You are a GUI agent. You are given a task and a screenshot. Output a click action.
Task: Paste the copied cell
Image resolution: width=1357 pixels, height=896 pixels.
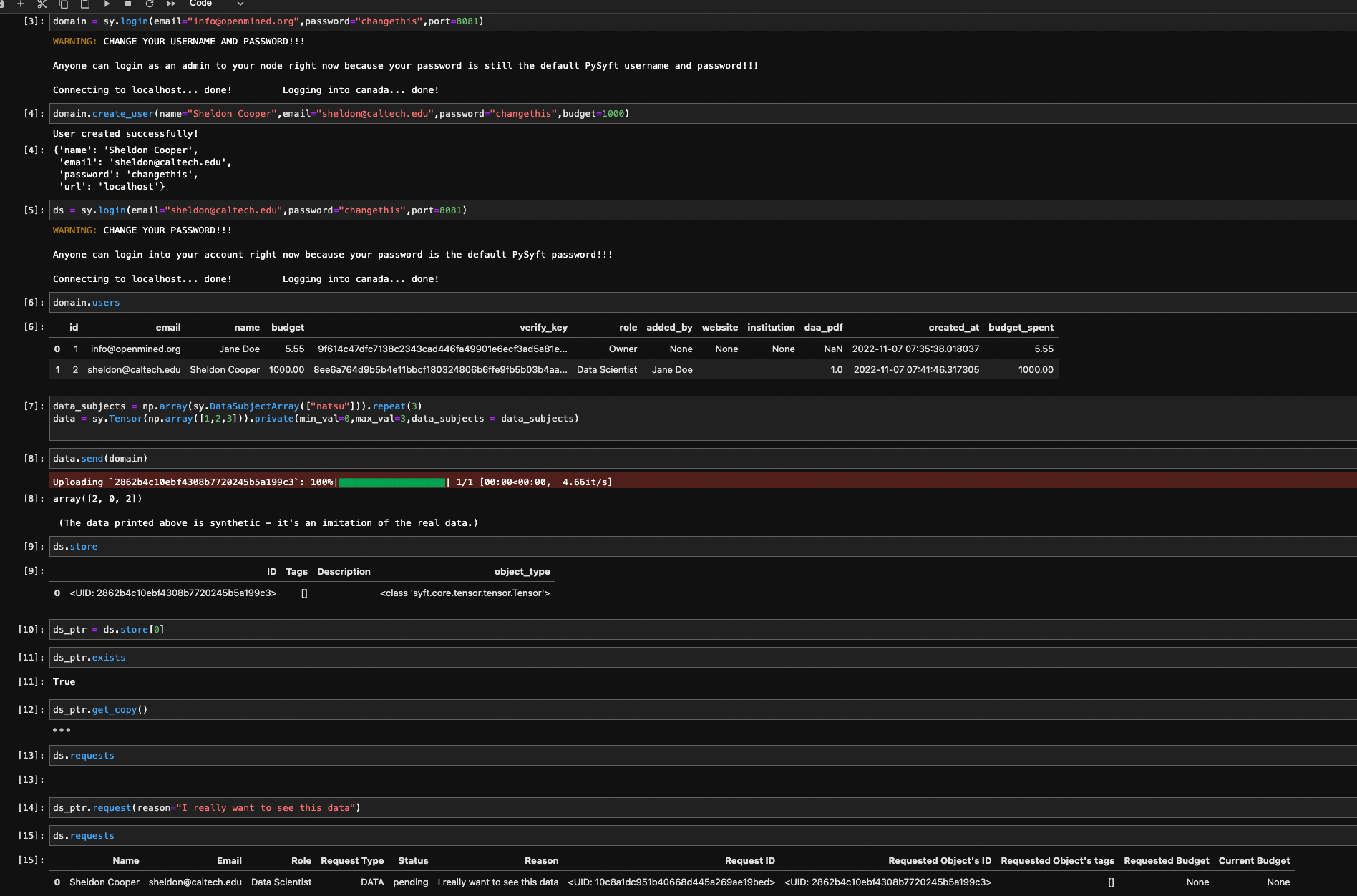pos(85,4)
